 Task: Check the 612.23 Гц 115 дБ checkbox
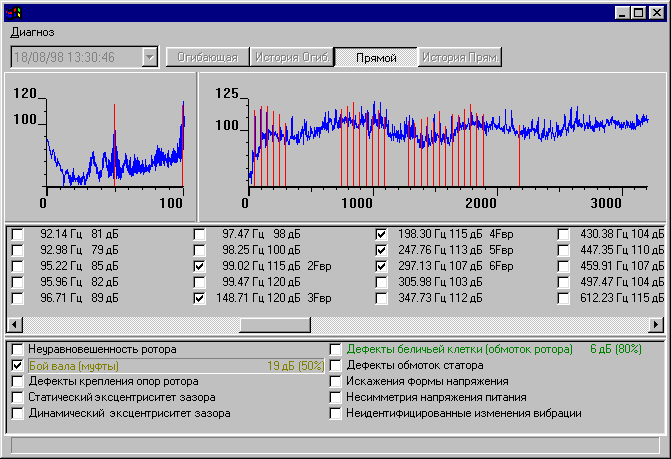pyautogui.click(x=564, y=298)
